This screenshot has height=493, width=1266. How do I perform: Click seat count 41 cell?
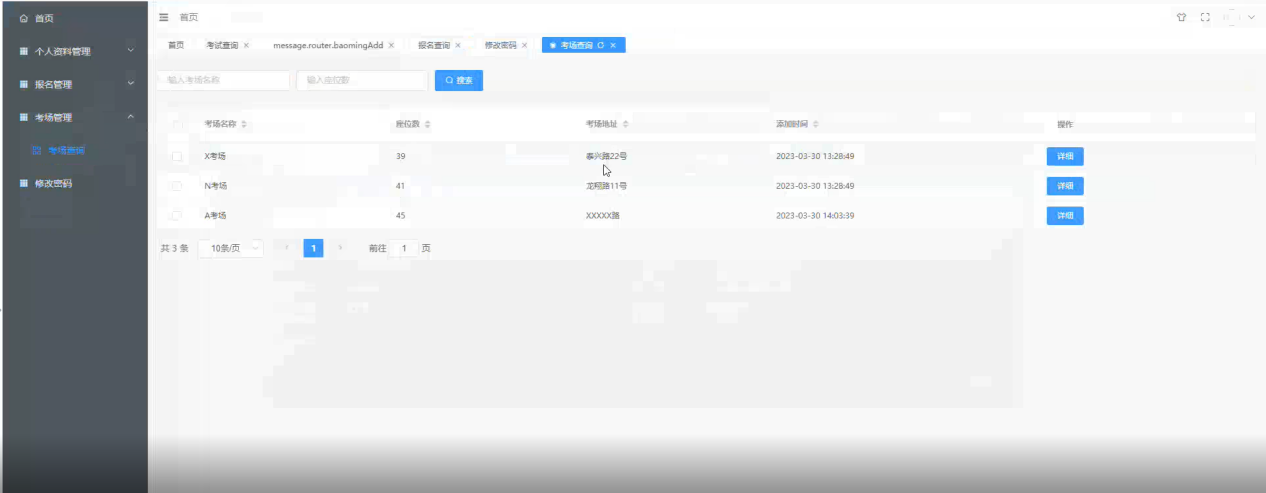(x=401, y=186)
